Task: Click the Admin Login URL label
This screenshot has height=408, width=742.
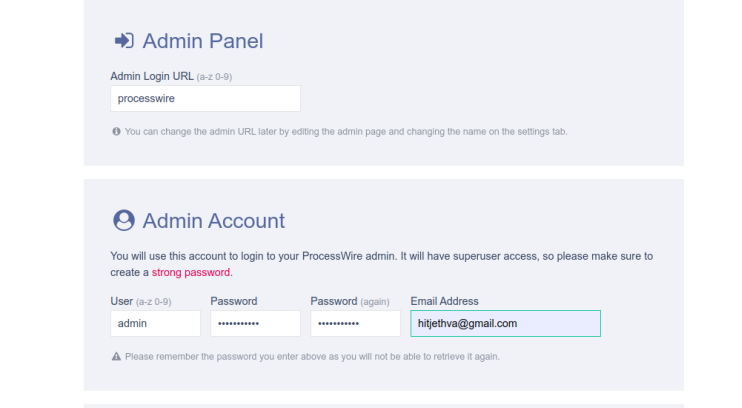Action: pos(151,76)
